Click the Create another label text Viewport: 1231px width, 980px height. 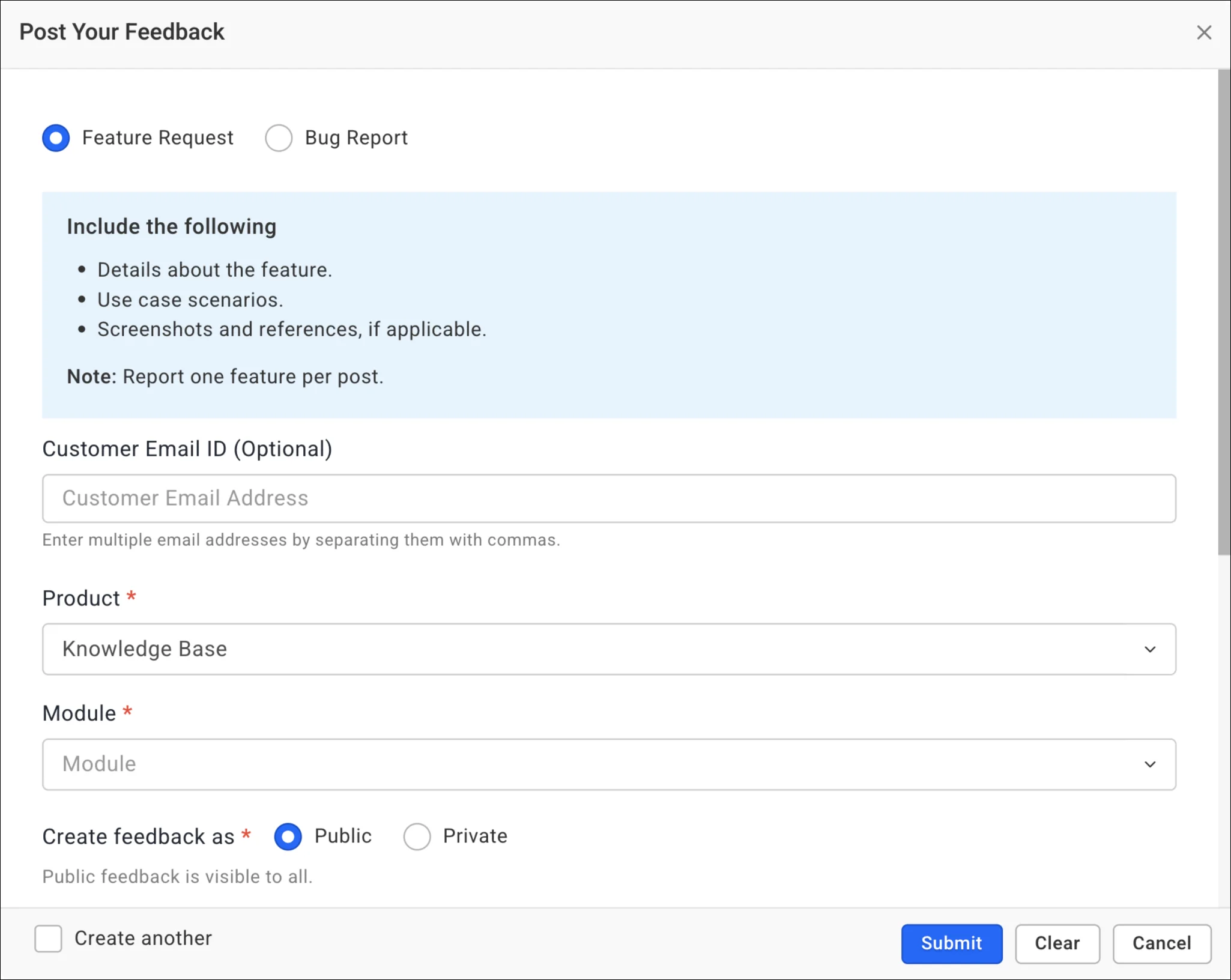point(143,939)
